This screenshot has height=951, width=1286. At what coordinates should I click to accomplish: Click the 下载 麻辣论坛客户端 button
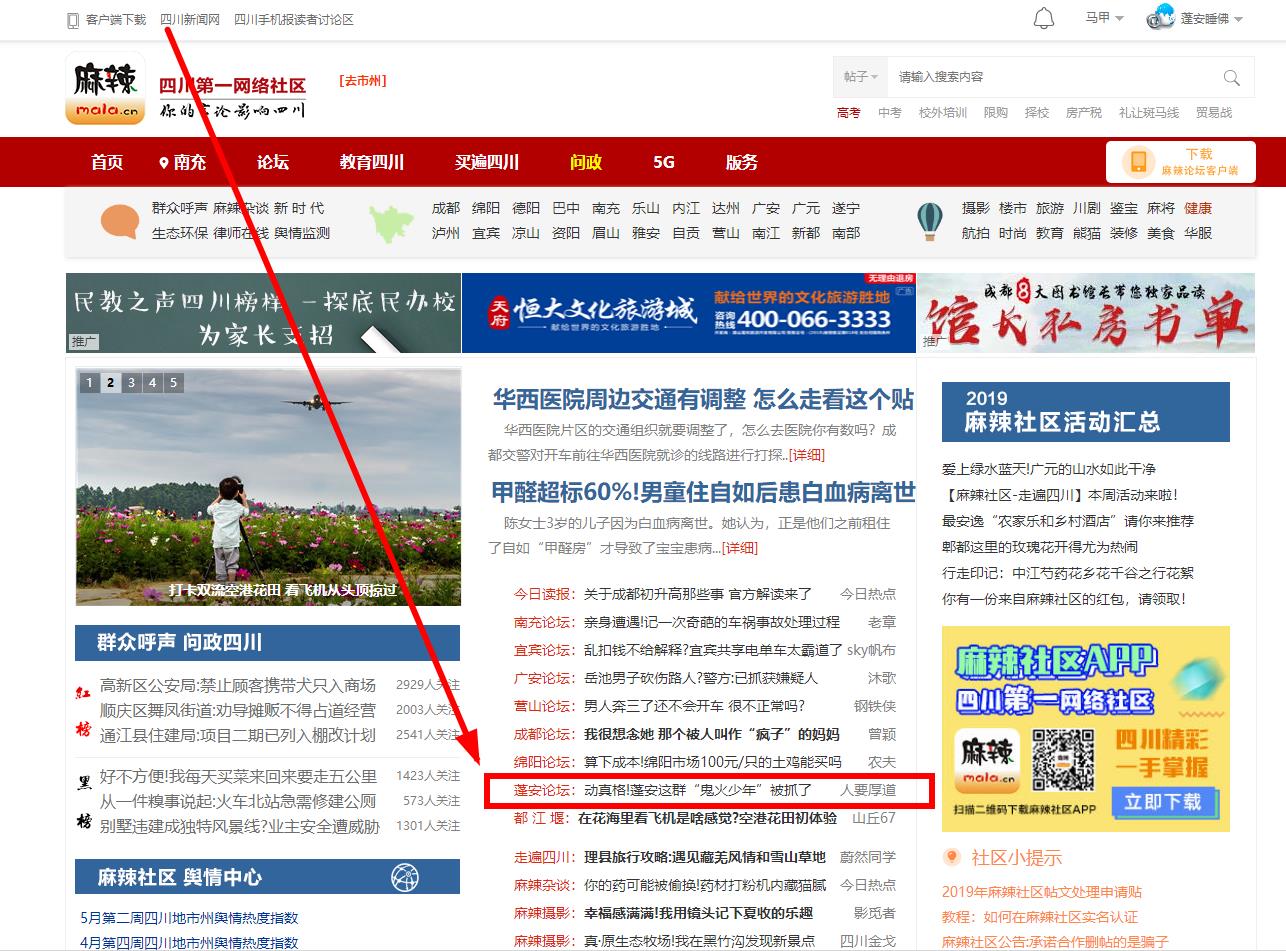[1181, 162]
